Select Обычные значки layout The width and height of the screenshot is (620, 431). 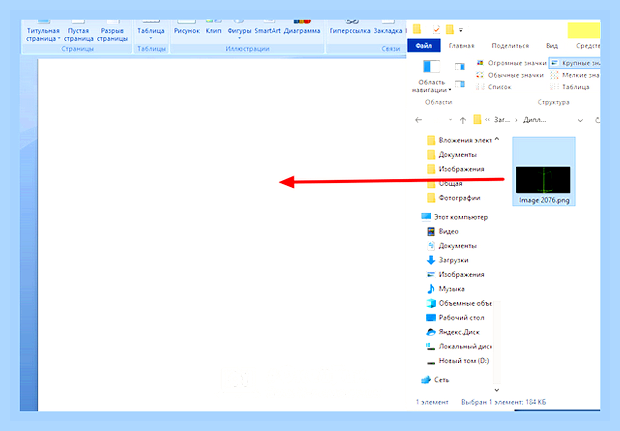(x=510, y=75)
